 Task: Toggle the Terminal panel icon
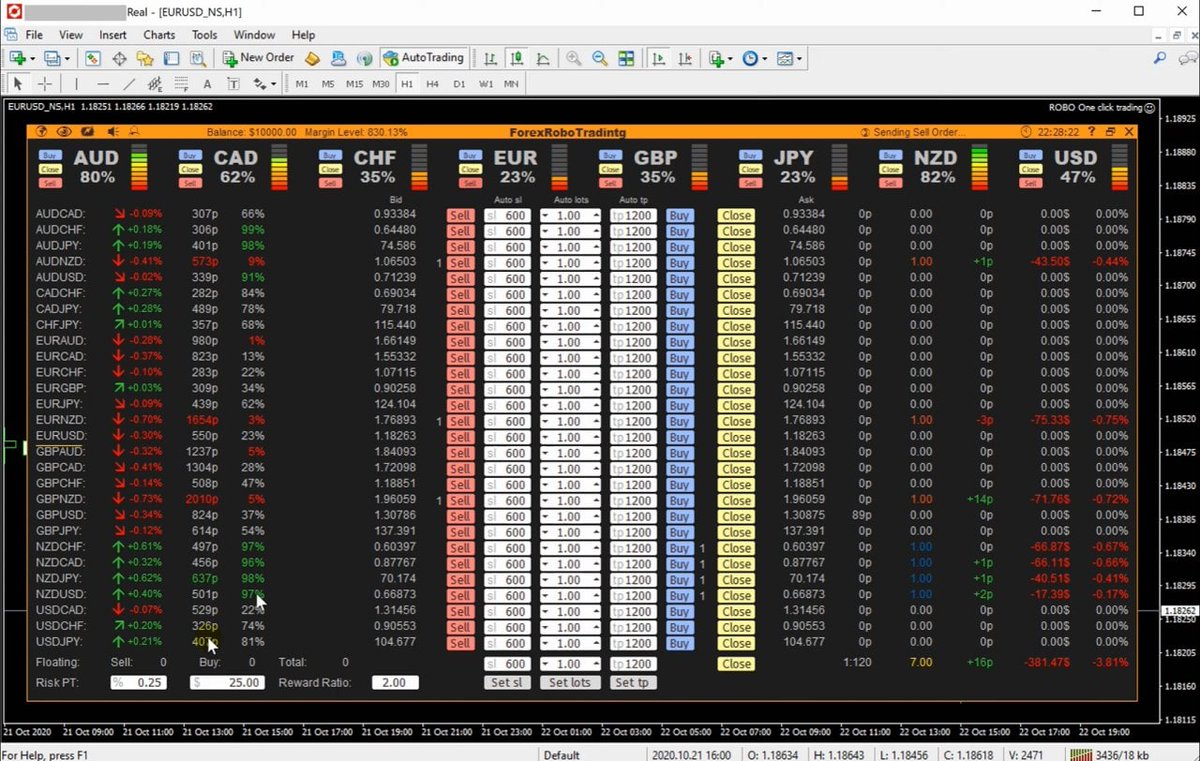point(171,59)
